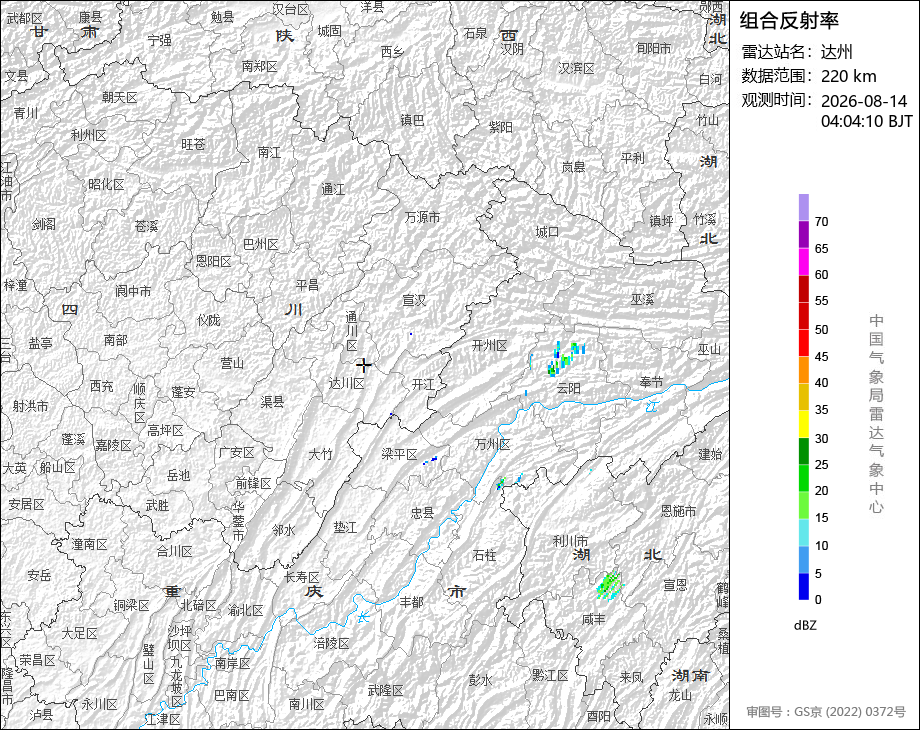Click the 万源市 city label
The width and height of the screenshot is (920, 730).
coord(422,217)
